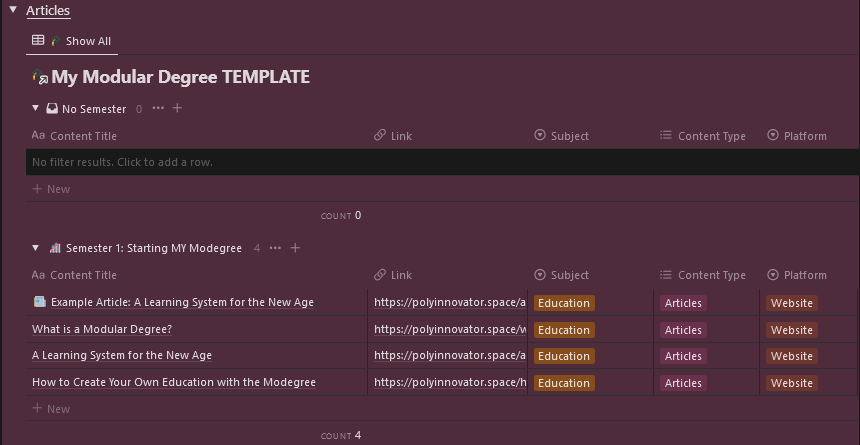Click Platform column header in Semester 1 table
Image resolution: width=860 pixels, height=445 pixels.
click(796, 275)
